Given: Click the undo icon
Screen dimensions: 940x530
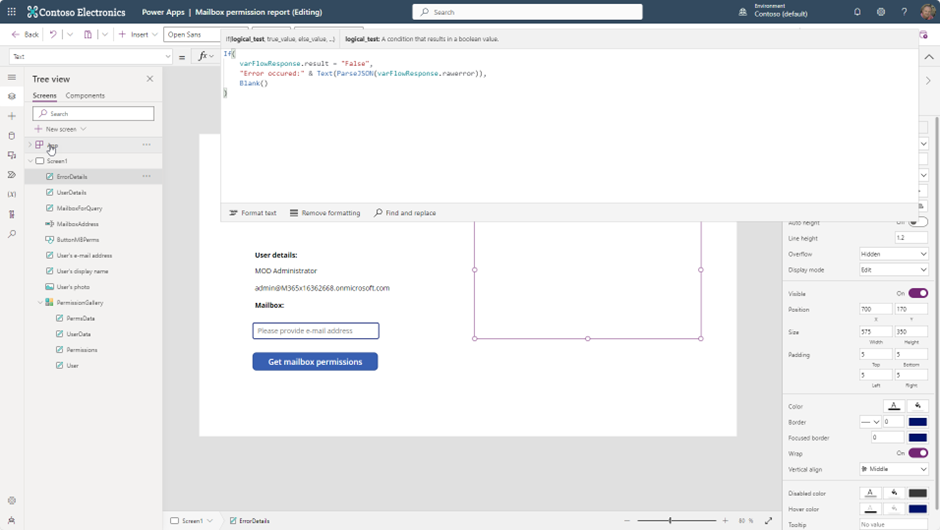Looking at the screenshot, I should click(53, 34).
